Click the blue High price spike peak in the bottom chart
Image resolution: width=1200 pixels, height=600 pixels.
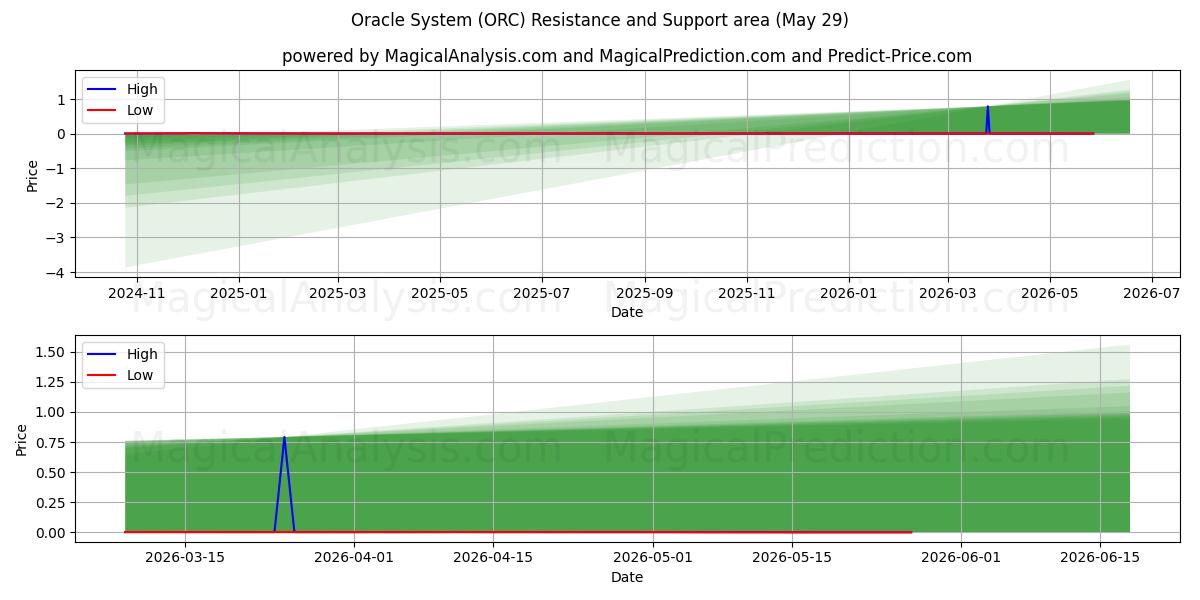click(284, 438)
